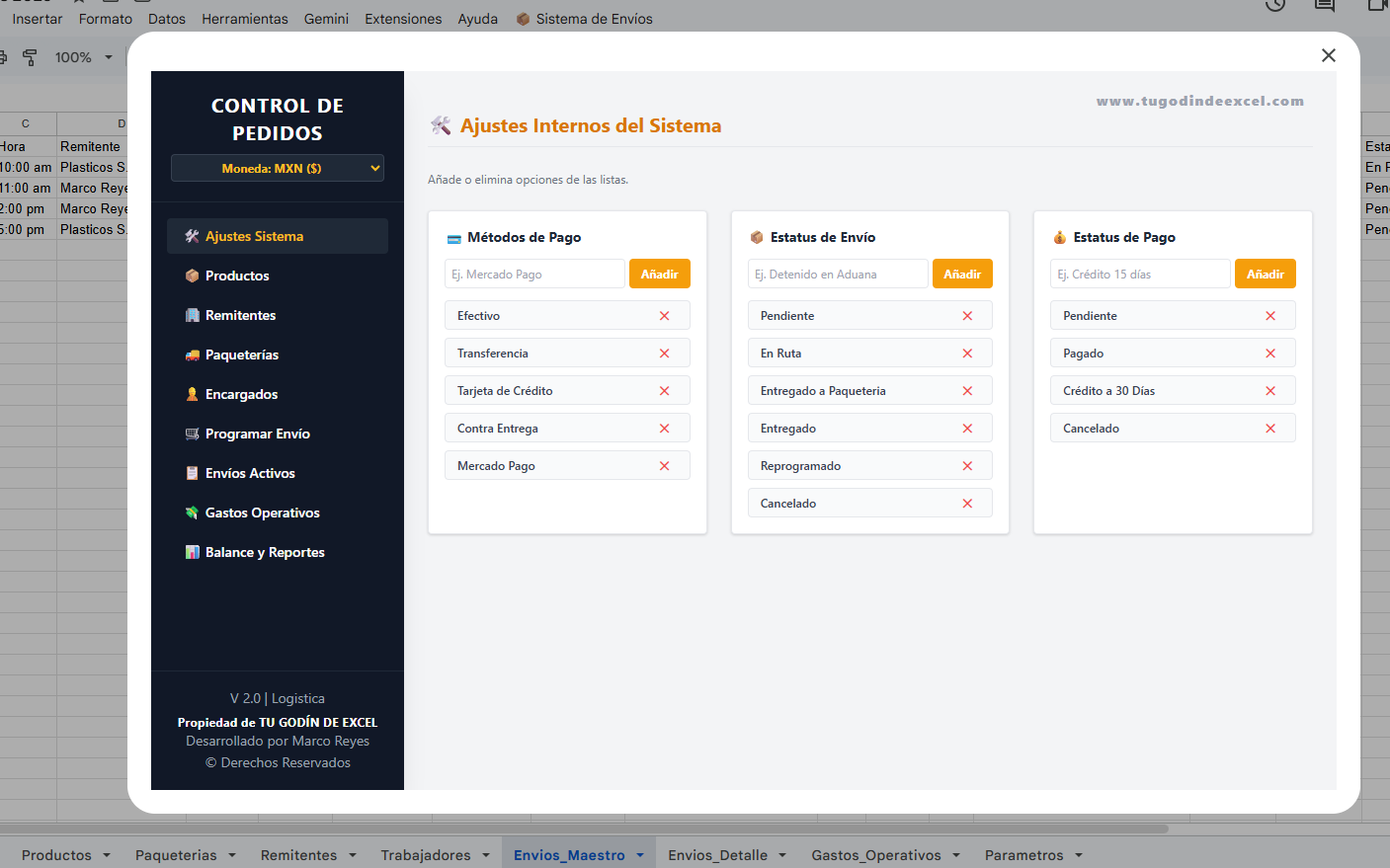The image size is (1390, 868).
Task: Delete Entregado a Paqueteria status
Action: 967,391
